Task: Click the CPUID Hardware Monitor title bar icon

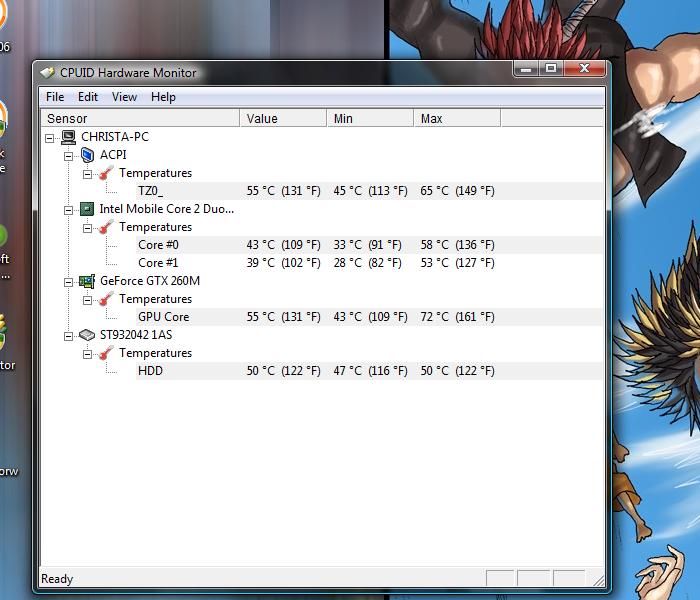Action: point(47,73)
